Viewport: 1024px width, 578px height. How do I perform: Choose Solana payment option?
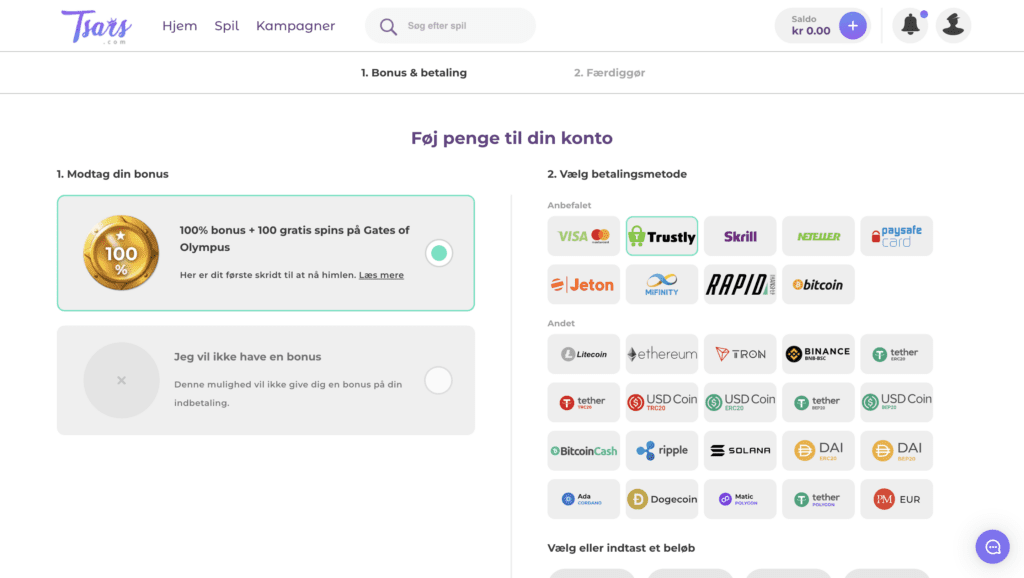click(740, 451)
